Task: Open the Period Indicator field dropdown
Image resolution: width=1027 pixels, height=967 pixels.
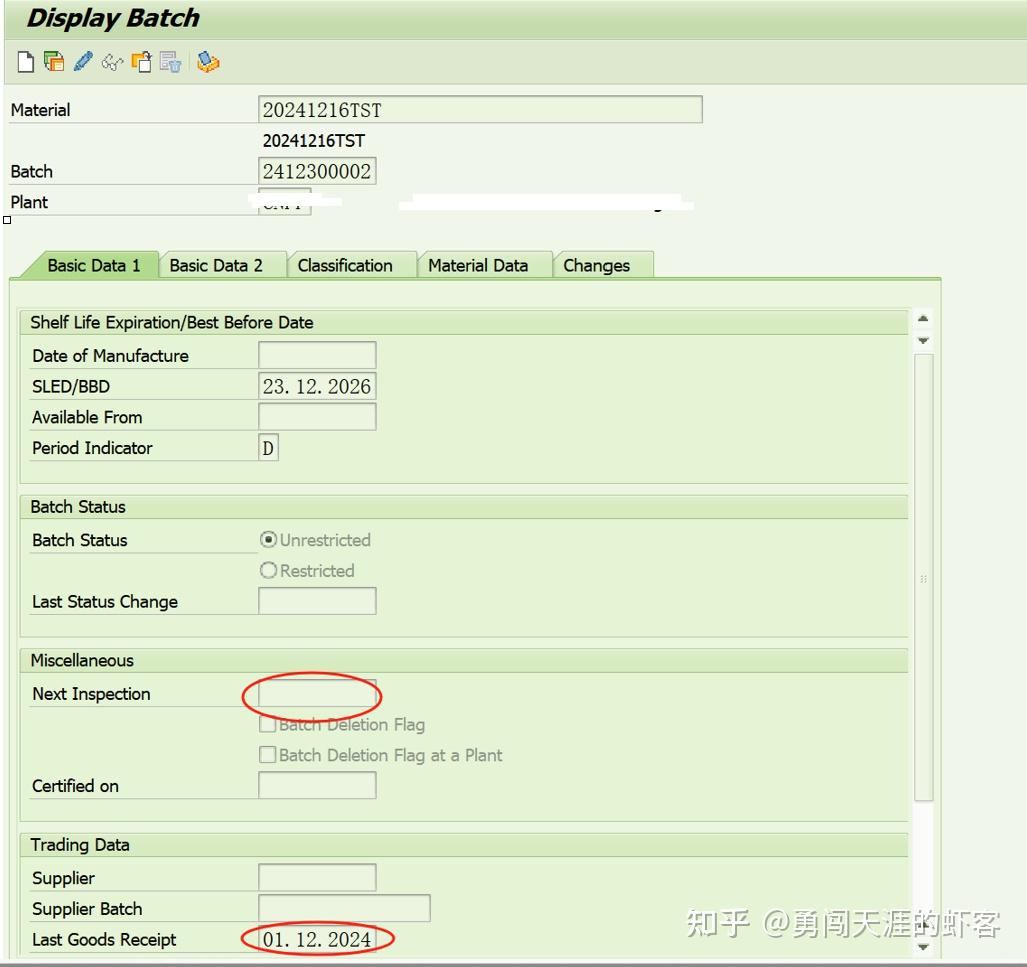Action: [268, 447]
